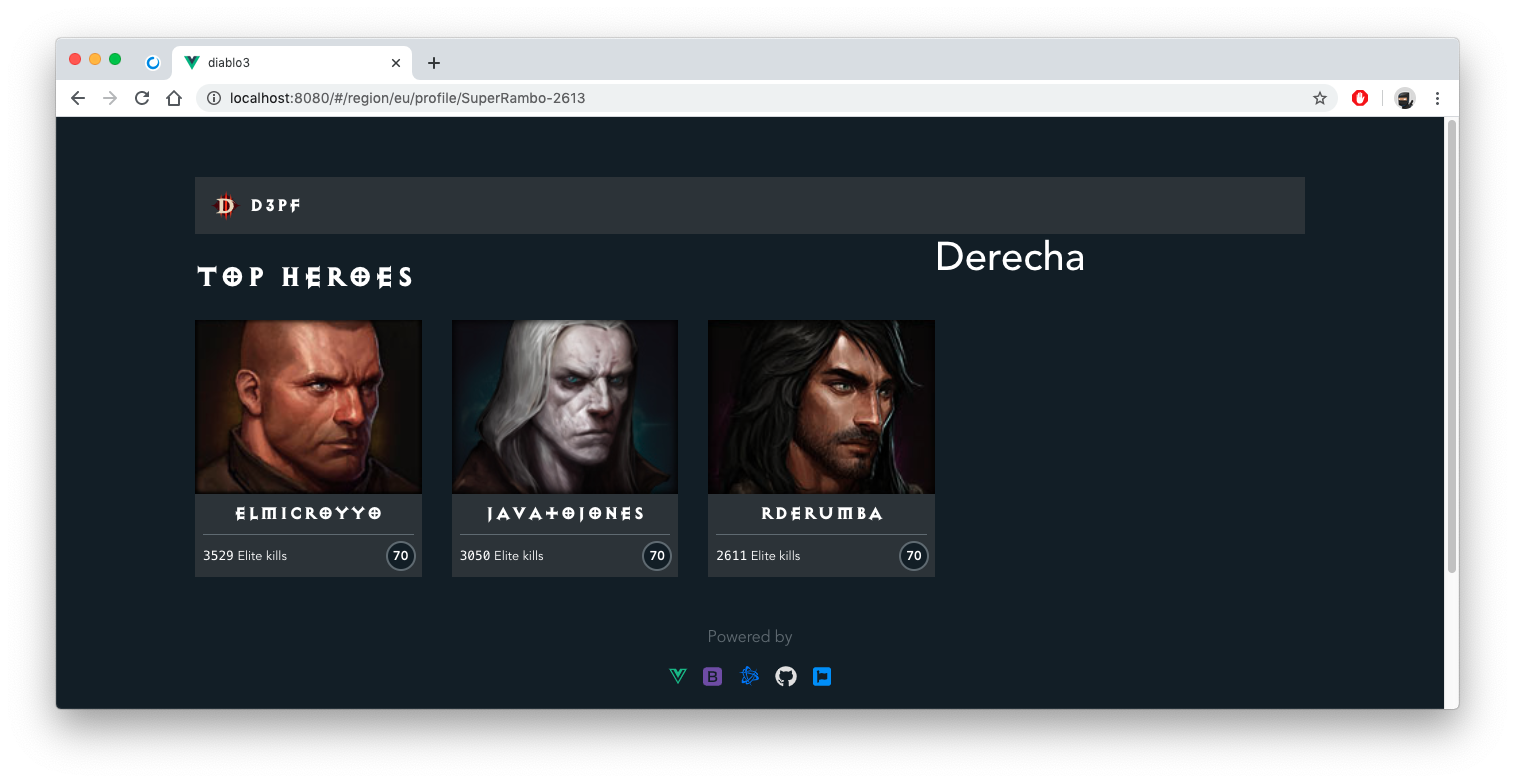
Task: Open the Battle.net logo link in the footer
Action: point(750,677)
